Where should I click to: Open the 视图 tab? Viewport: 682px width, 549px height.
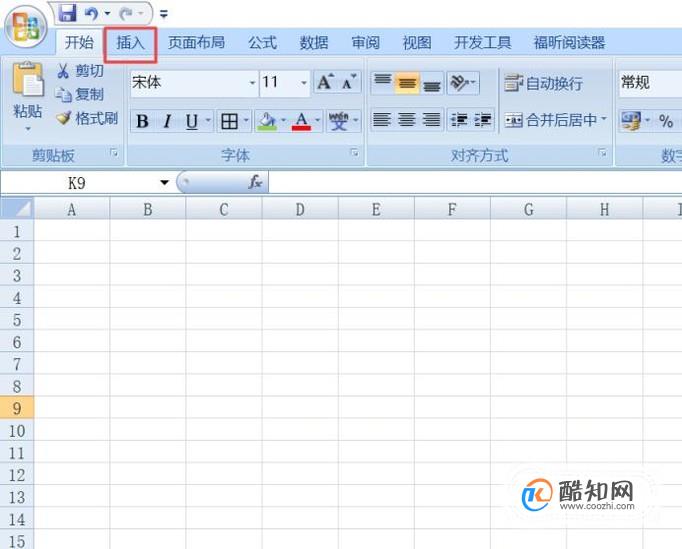(417, 43)
